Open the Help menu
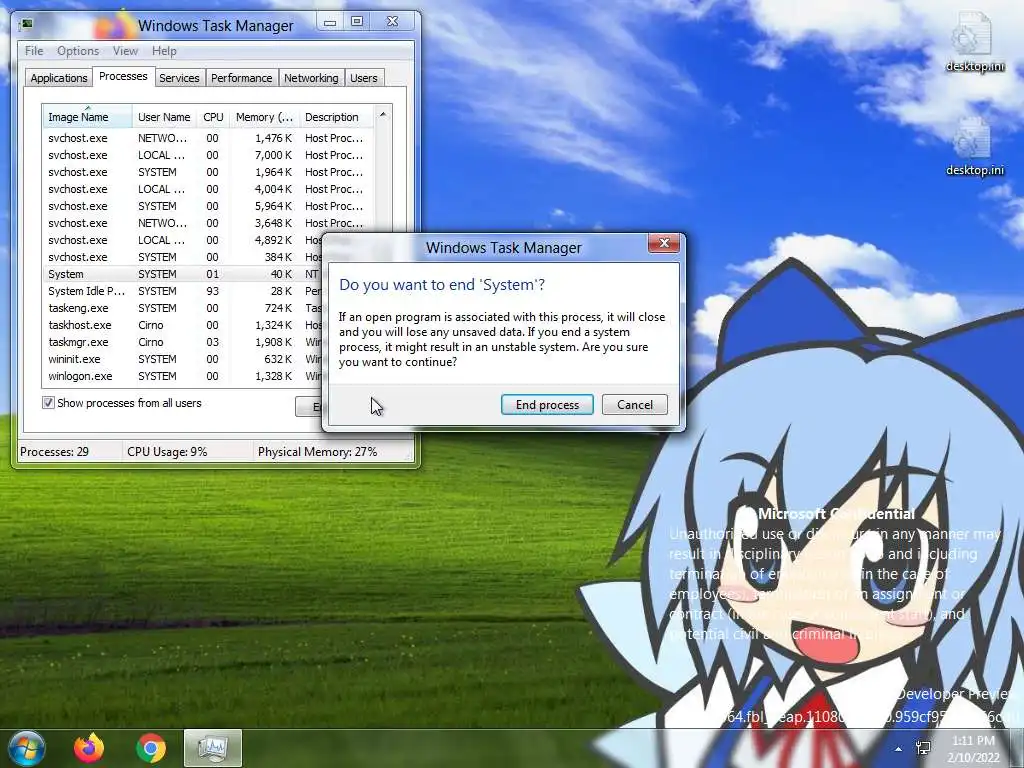 [164, 51]
